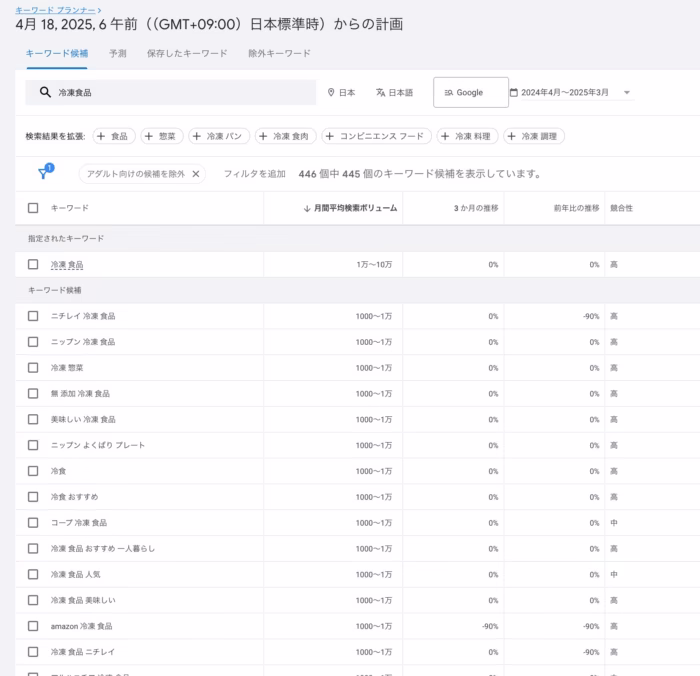Click plus icon on 惣菜 chip
Viewport: 700px width, 676px height.
[x=149, y=136]
